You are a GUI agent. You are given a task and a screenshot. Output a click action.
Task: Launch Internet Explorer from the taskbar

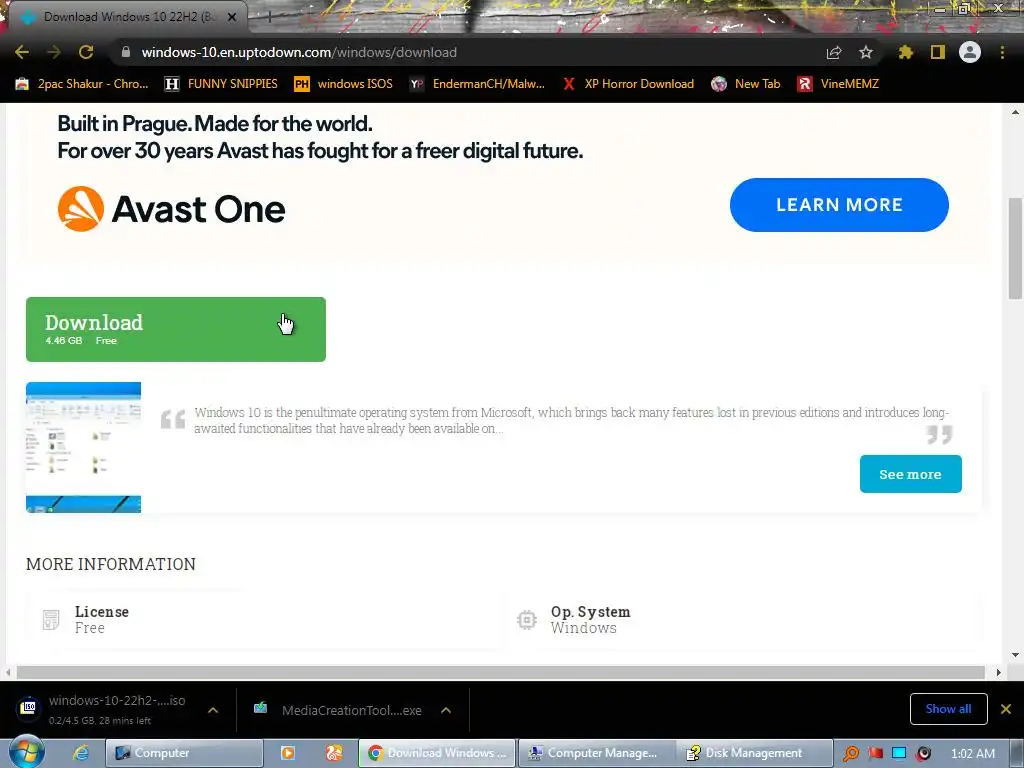click(x=81, y=753)
